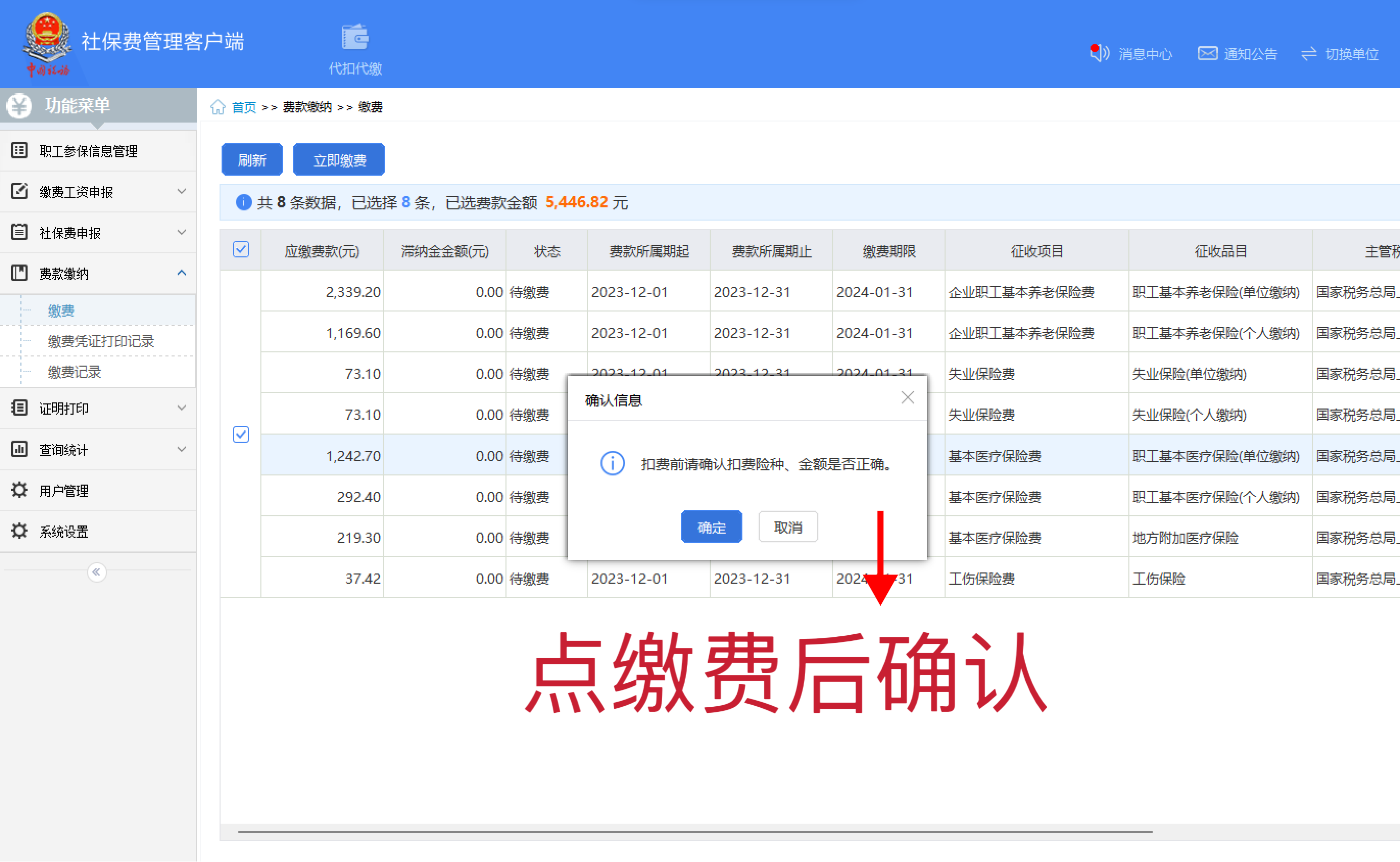Collapse sidebar with double-arrow icon
The height and width of the screenshot is (862, 1400).
96,572
